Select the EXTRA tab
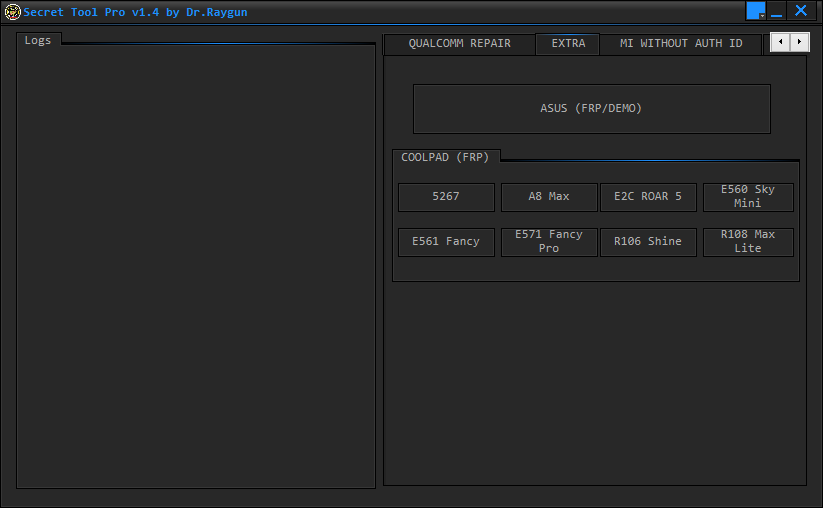This screenshot has height=508, width=823. (568, 44)
